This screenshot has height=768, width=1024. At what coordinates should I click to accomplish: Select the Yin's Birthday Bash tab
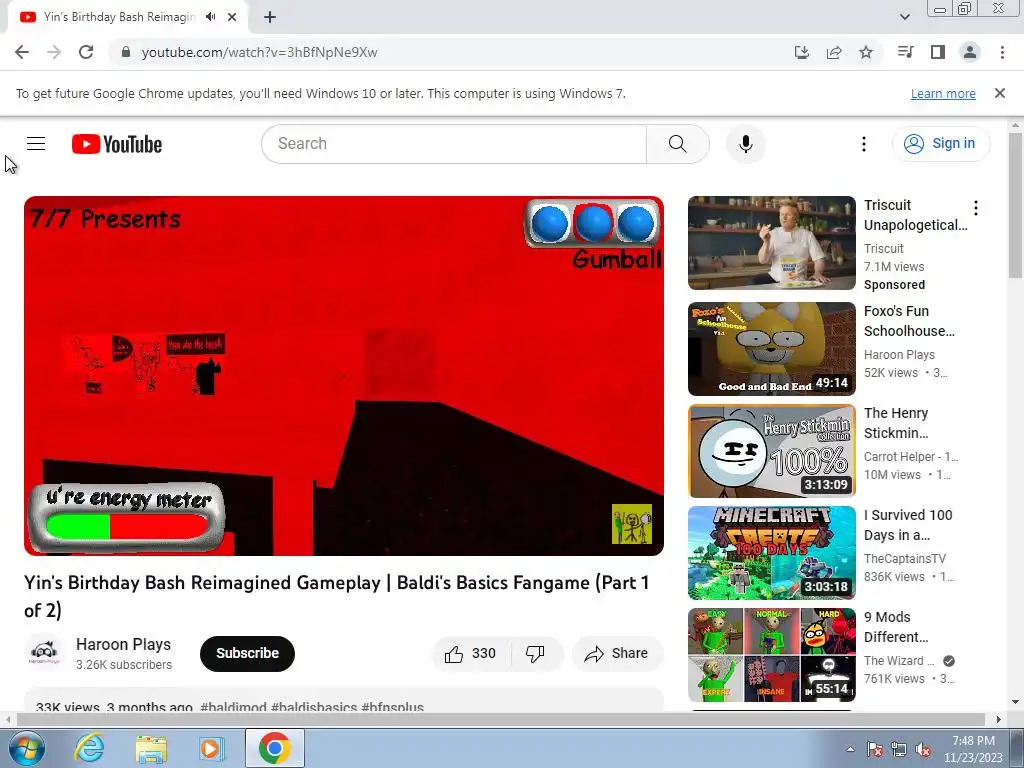point(119,17)
